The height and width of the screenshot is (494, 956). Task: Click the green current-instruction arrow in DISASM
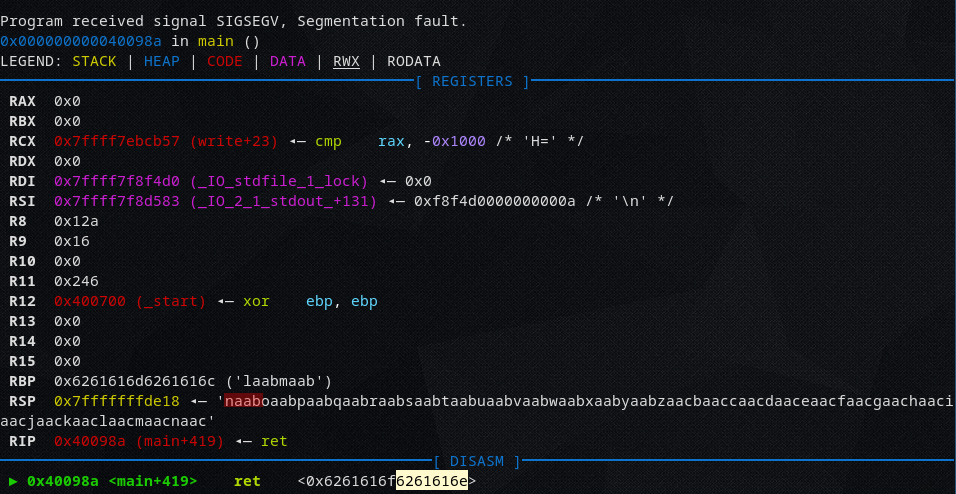tap(12, 481)
